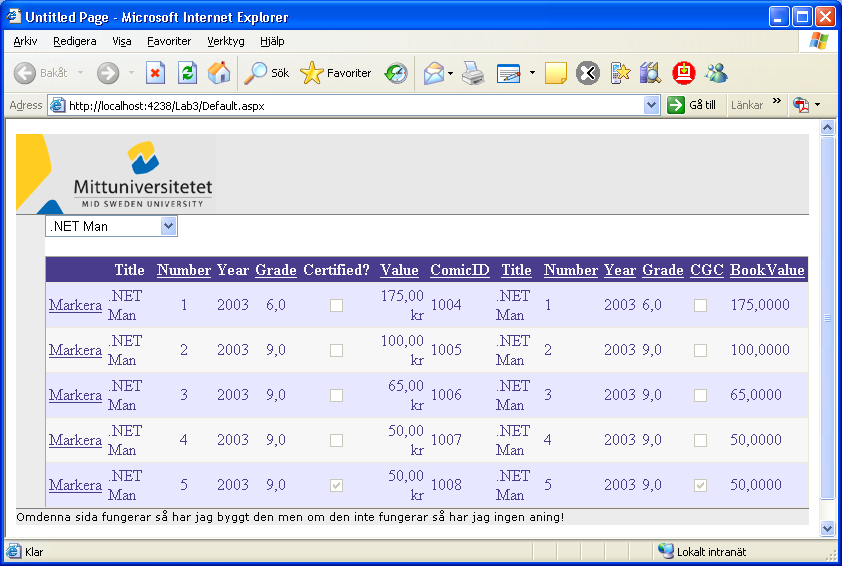Stop page loading with red X icon
Screen dimensions: 842x566
(x=155, y=73)
